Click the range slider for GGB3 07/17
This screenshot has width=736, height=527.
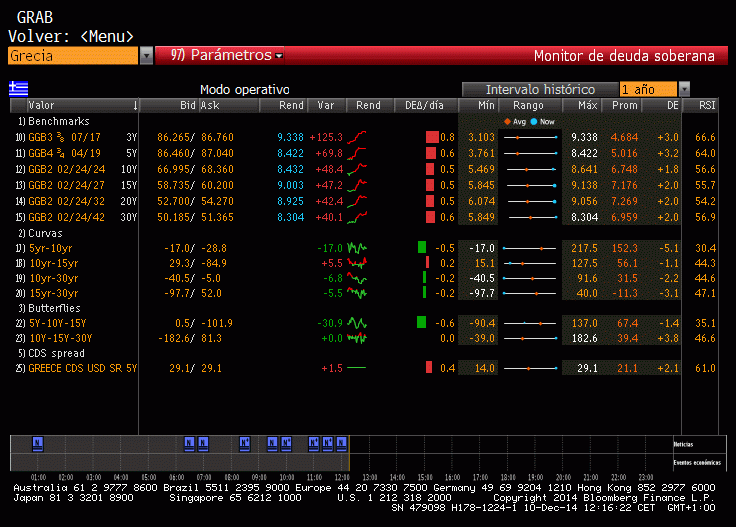pos(530,137)
